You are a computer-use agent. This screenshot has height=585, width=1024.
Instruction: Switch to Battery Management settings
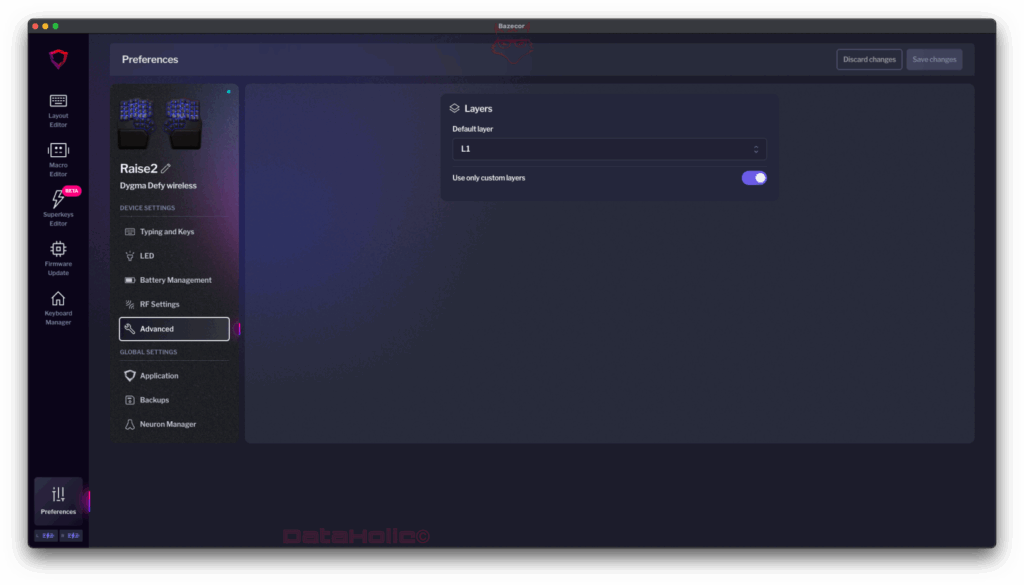(x=175, y=280)
